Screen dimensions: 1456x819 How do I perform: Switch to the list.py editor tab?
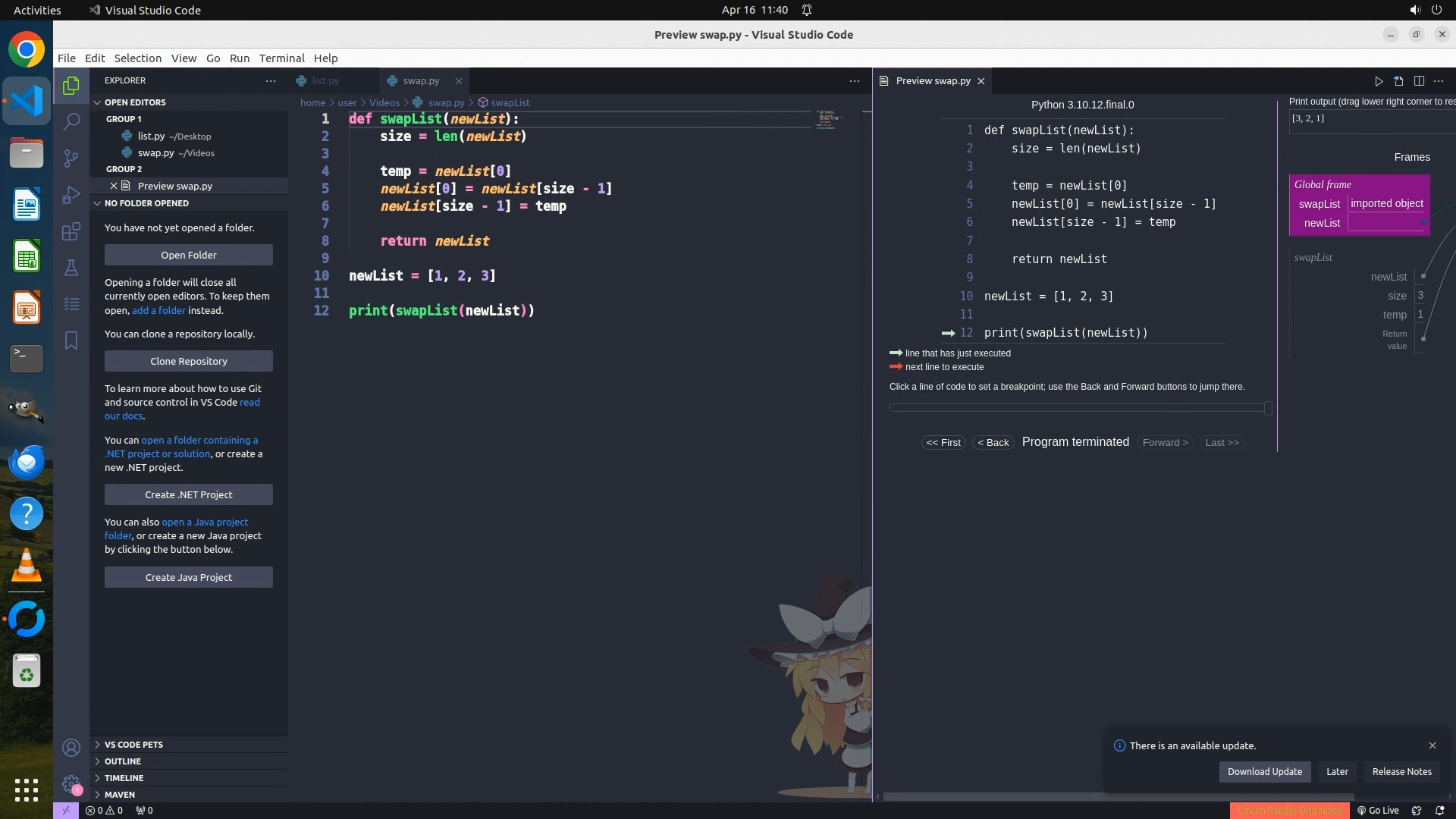pyautogui.click(x=325, y=80)
